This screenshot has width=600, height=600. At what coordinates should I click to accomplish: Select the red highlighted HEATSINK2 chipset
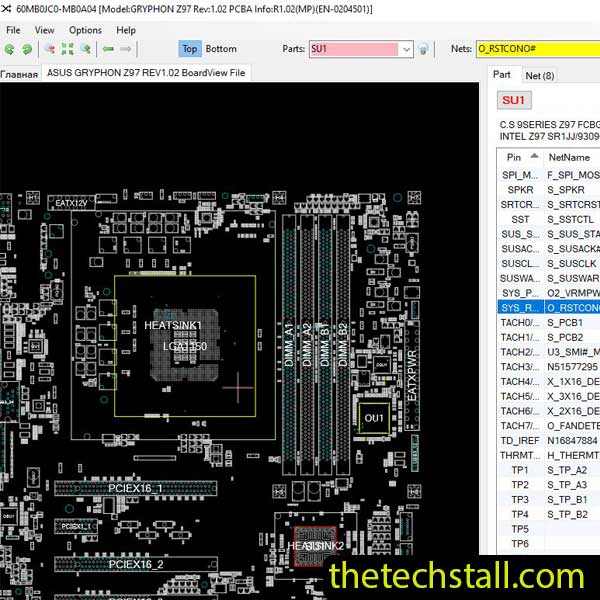[x=315, y=546]
